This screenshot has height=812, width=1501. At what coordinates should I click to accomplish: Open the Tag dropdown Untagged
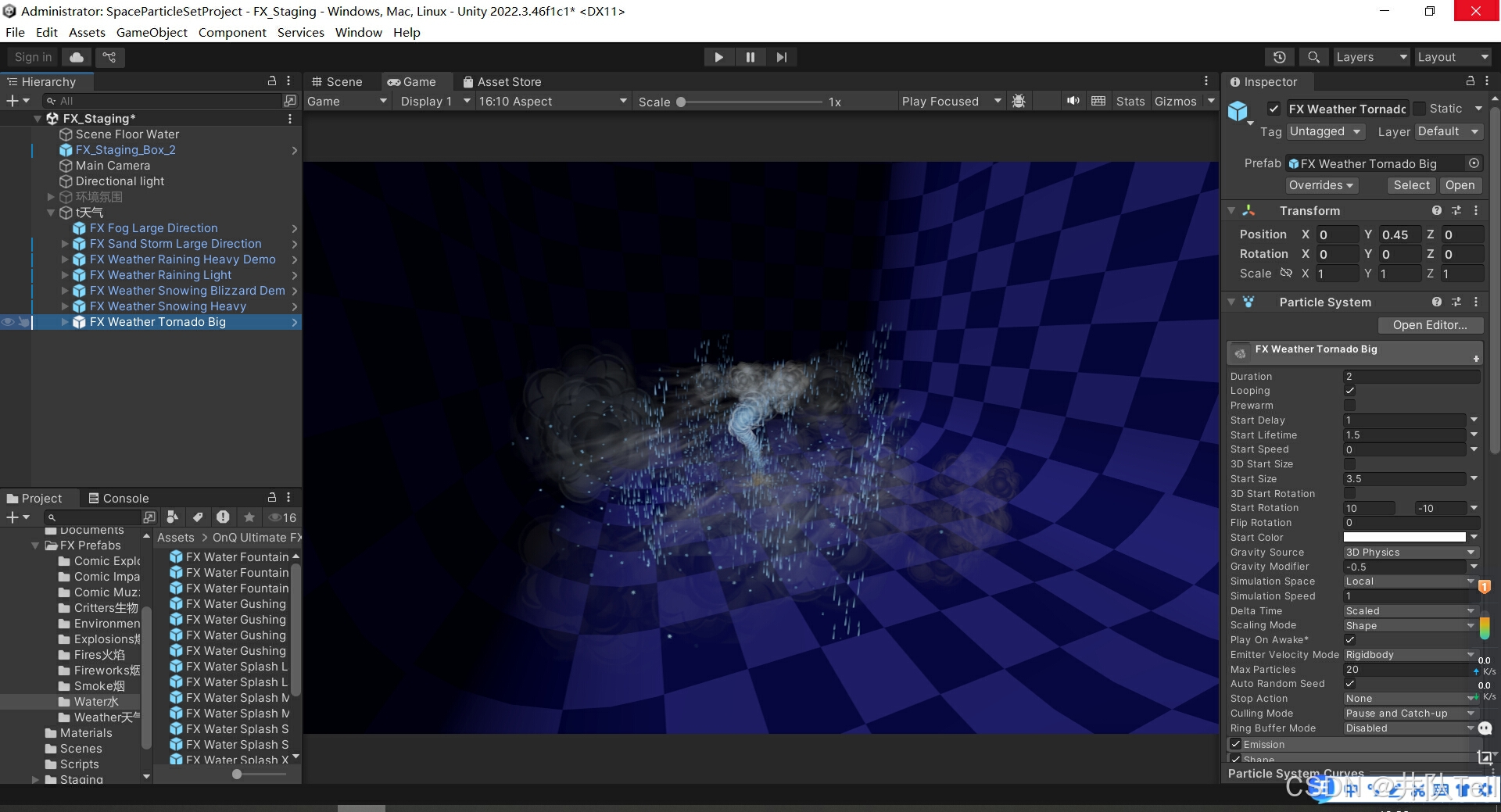1326,131
